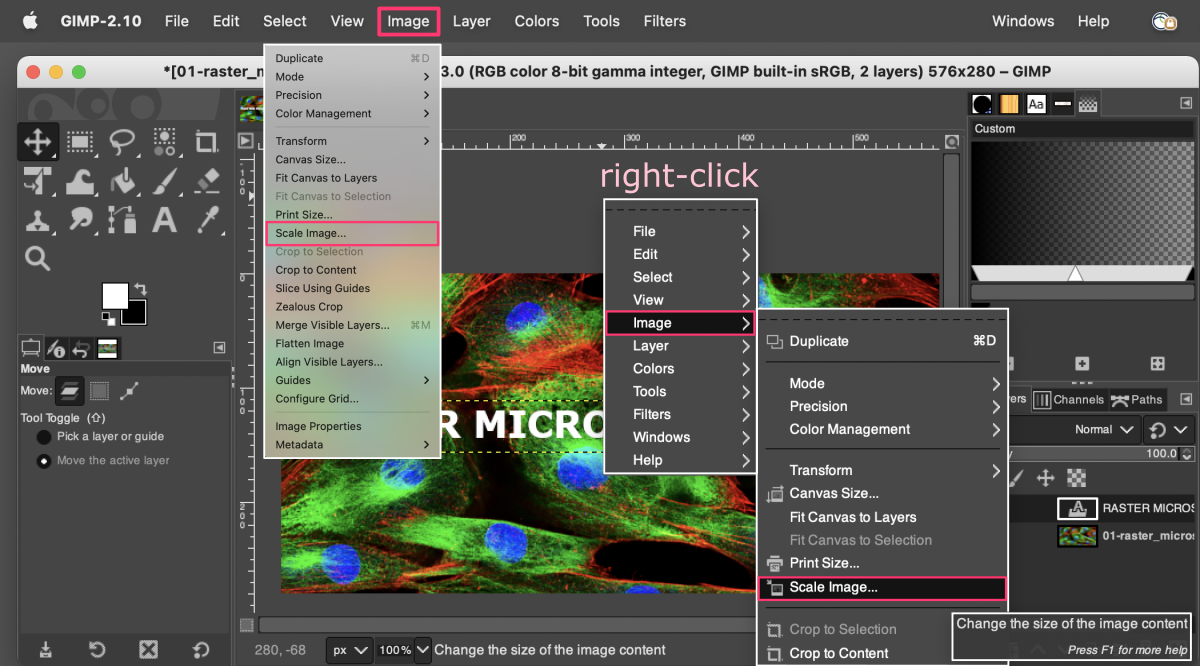Image resolution: width=1200 pixels, height=666 pixels.
Task: Select the Bucket Fill tool
Action: (123, 181)
